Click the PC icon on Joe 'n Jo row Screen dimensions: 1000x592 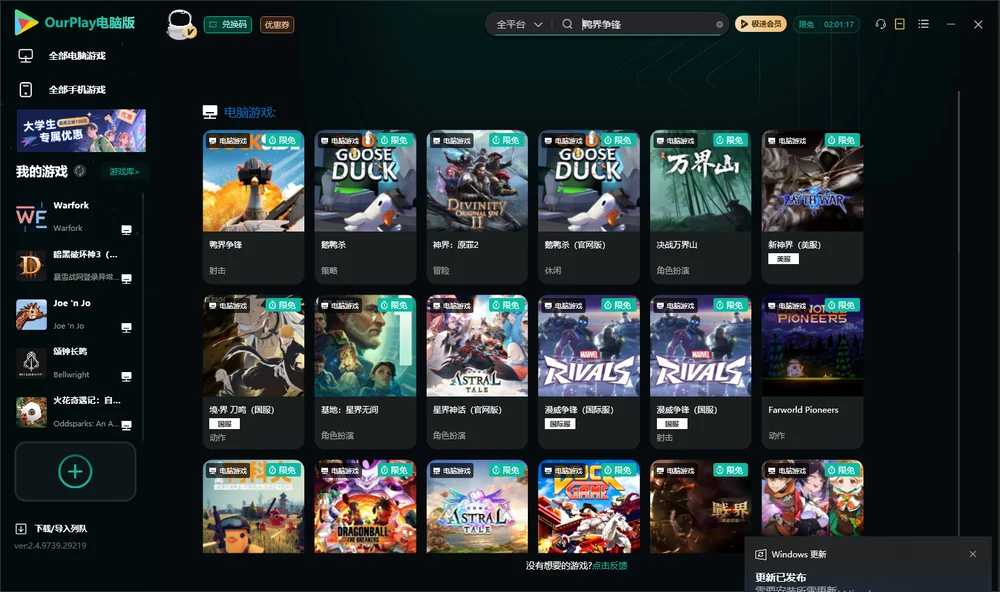pos(126,328)
